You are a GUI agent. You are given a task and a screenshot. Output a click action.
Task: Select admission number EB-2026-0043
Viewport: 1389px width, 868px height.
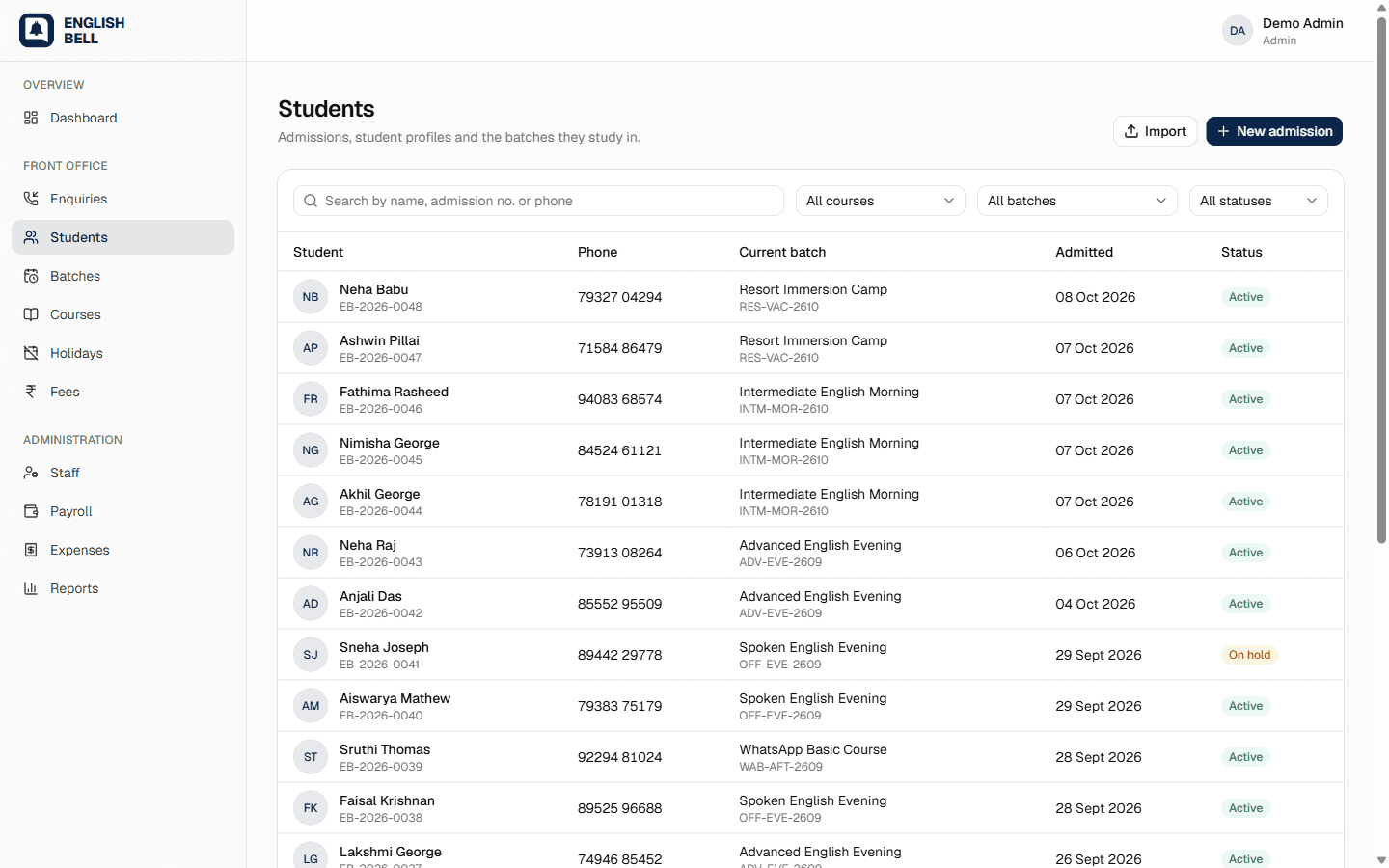tap(381, 562)
